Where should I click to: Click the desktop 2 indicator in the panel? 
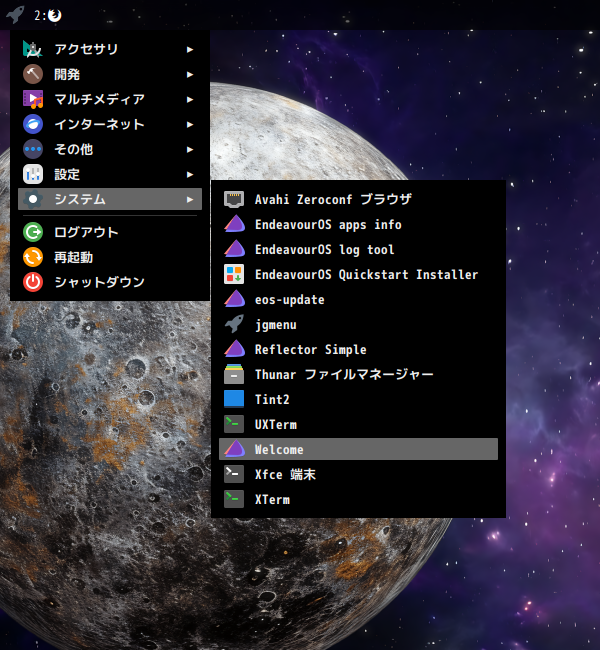pos(48,15)
